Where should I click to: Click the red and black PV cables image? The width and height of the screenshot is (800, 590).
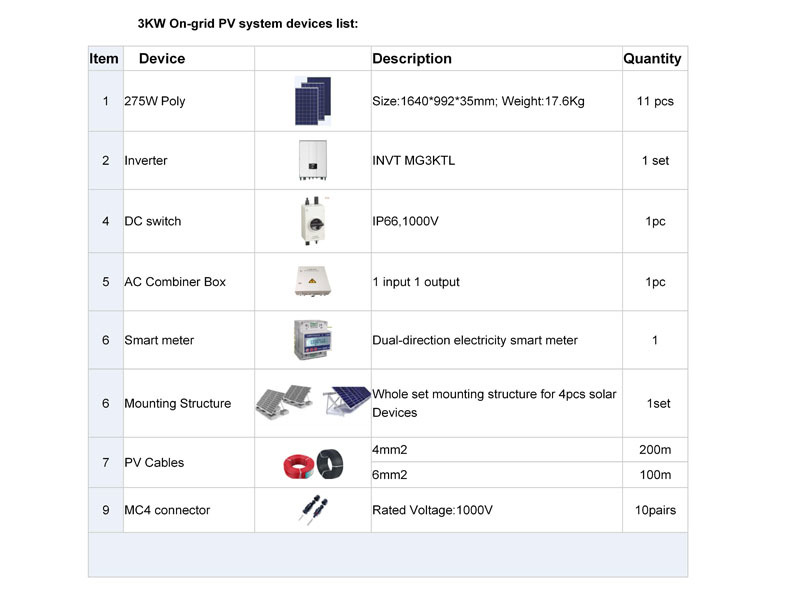[313, 463]
